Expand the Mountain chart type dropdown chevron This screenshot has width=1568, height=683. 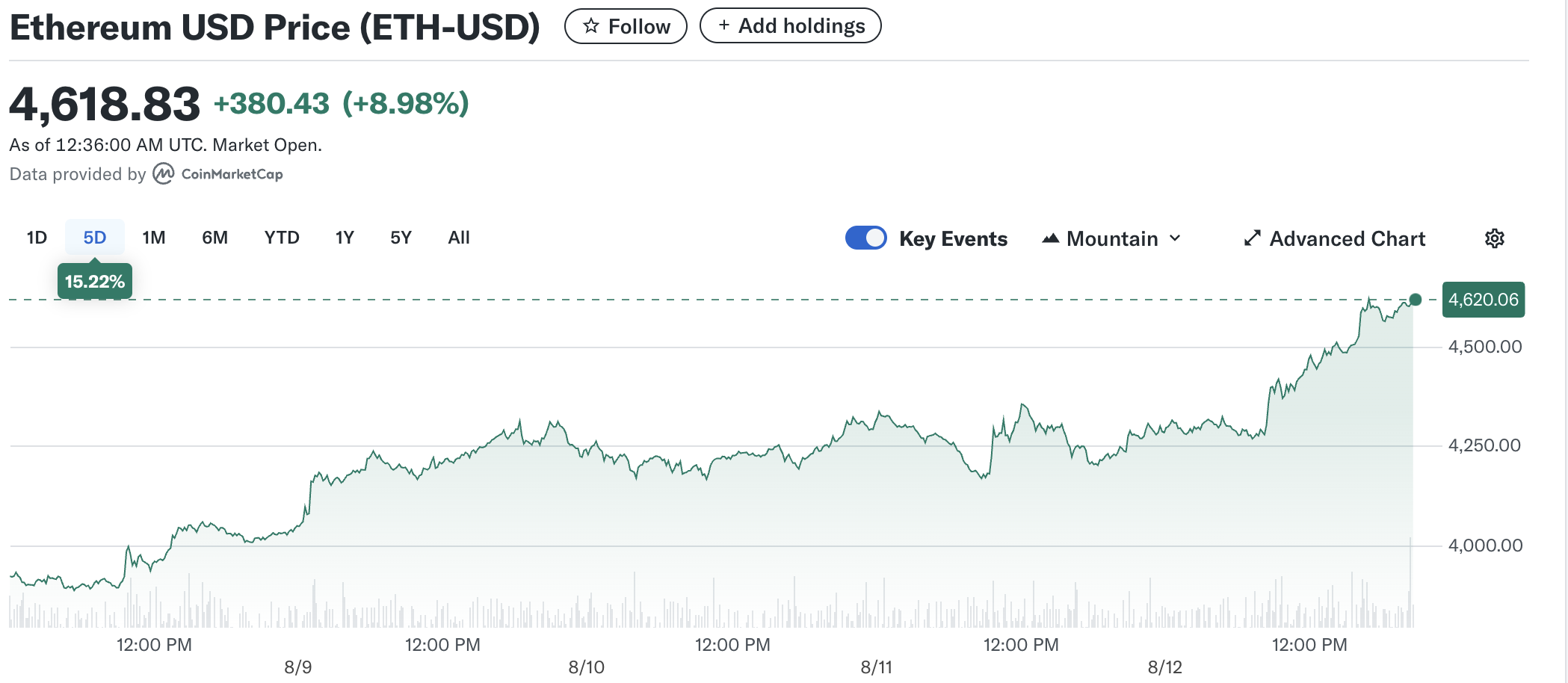pos(1176,238)
